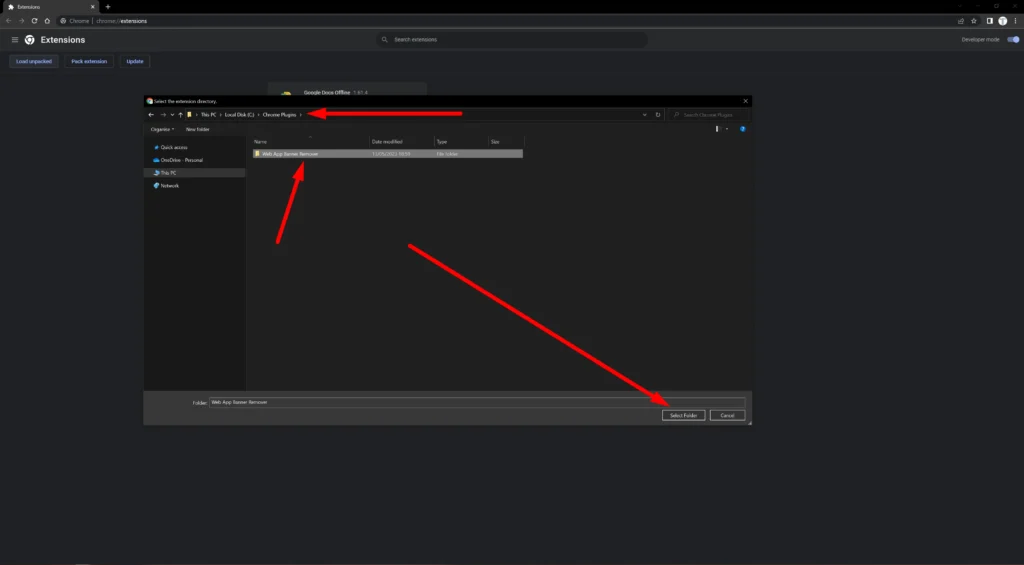Toggle the Developer mode switch

coord(1013,40)
